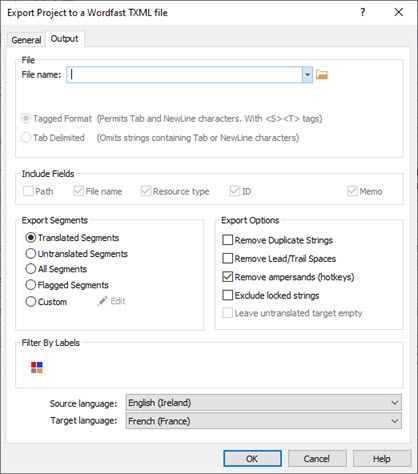The height and width of the screenshot is (474, 418).
Task: Expand the File name dropdown arrow
Action: (x=307, y=75)
